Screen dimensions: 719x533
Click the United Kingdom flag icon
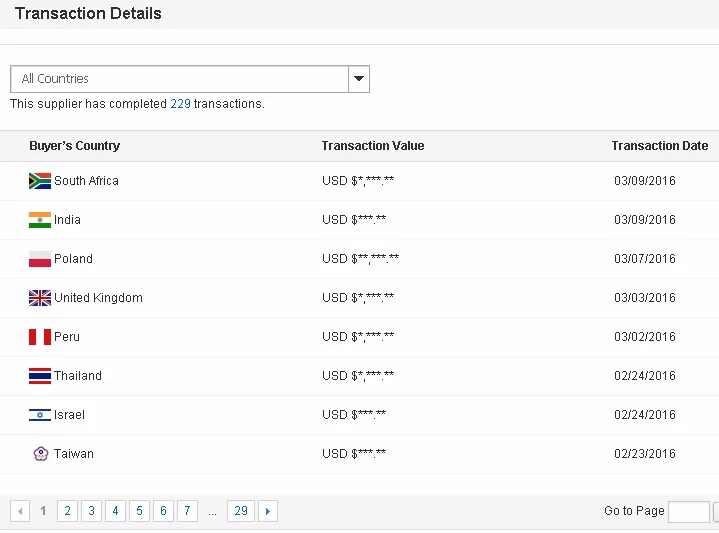click(x=40, y=298)
